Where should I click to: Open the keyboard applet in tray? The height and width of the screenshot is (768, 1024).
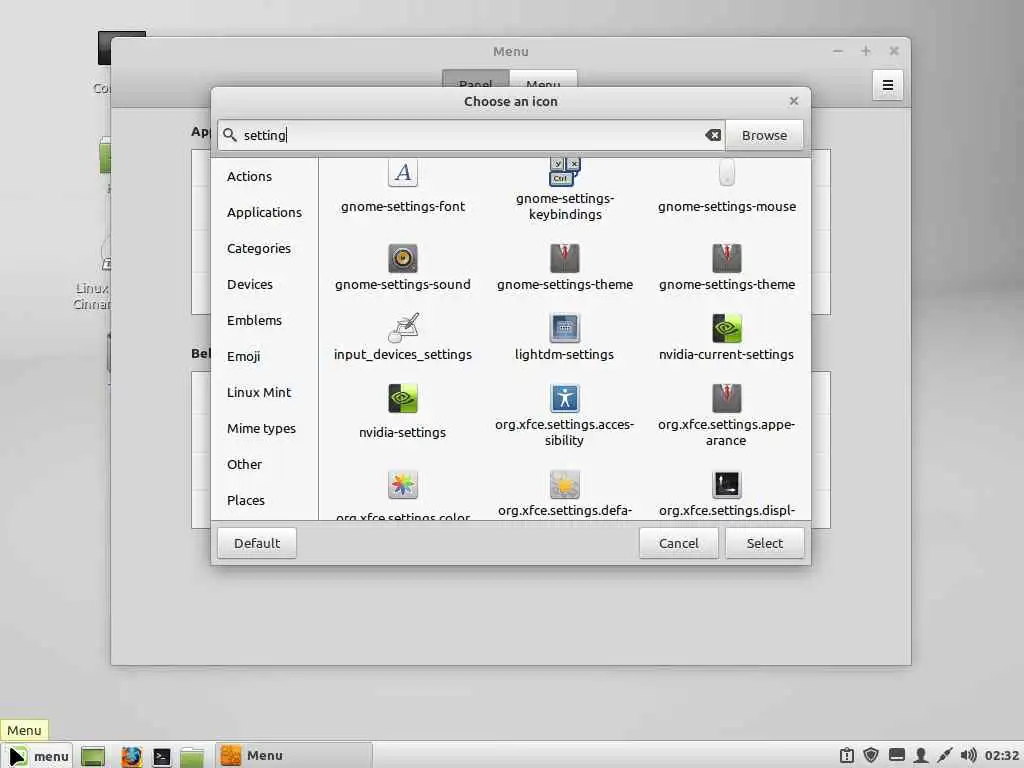click(897, 756)
